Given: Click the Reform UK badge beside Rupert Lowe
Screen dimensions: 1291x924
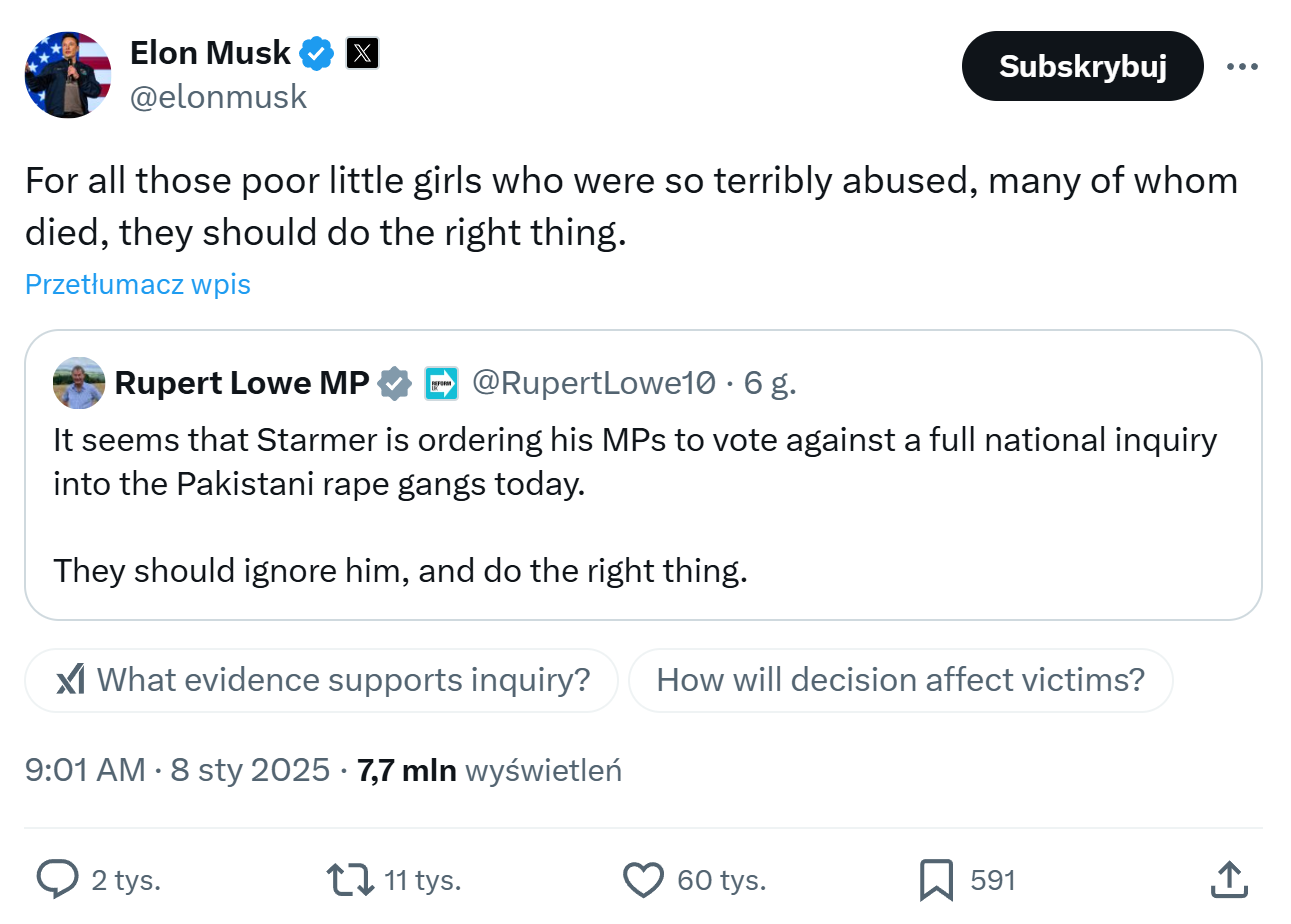Looking at the screenshot, I should click(441, 383).
